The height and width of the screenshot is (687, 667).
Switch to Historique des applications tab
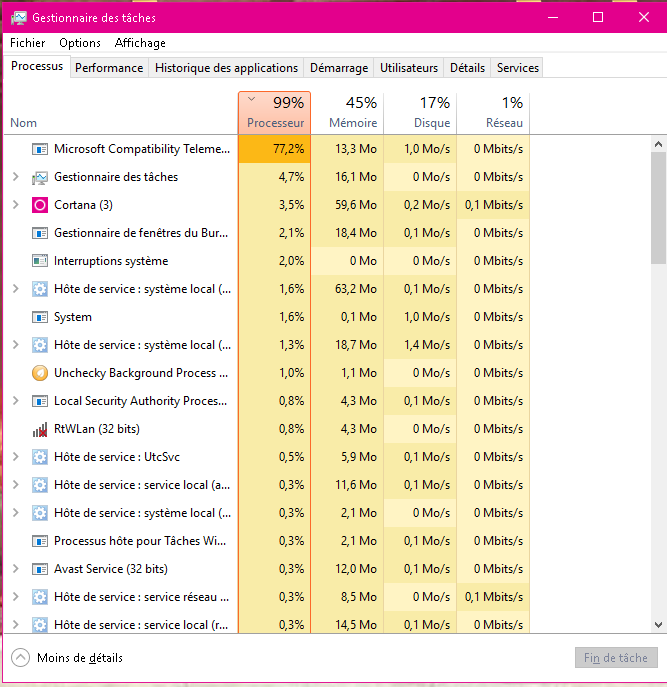[x=226, y=68]
